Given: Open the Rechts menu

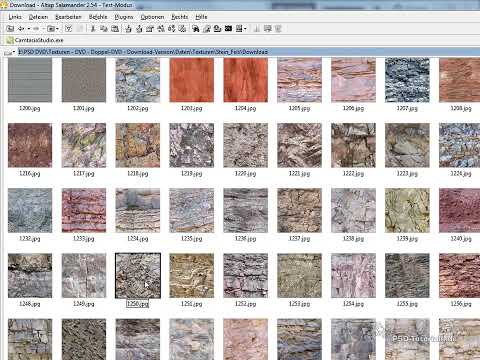Looking at the screenshot, I should (179, 17).
